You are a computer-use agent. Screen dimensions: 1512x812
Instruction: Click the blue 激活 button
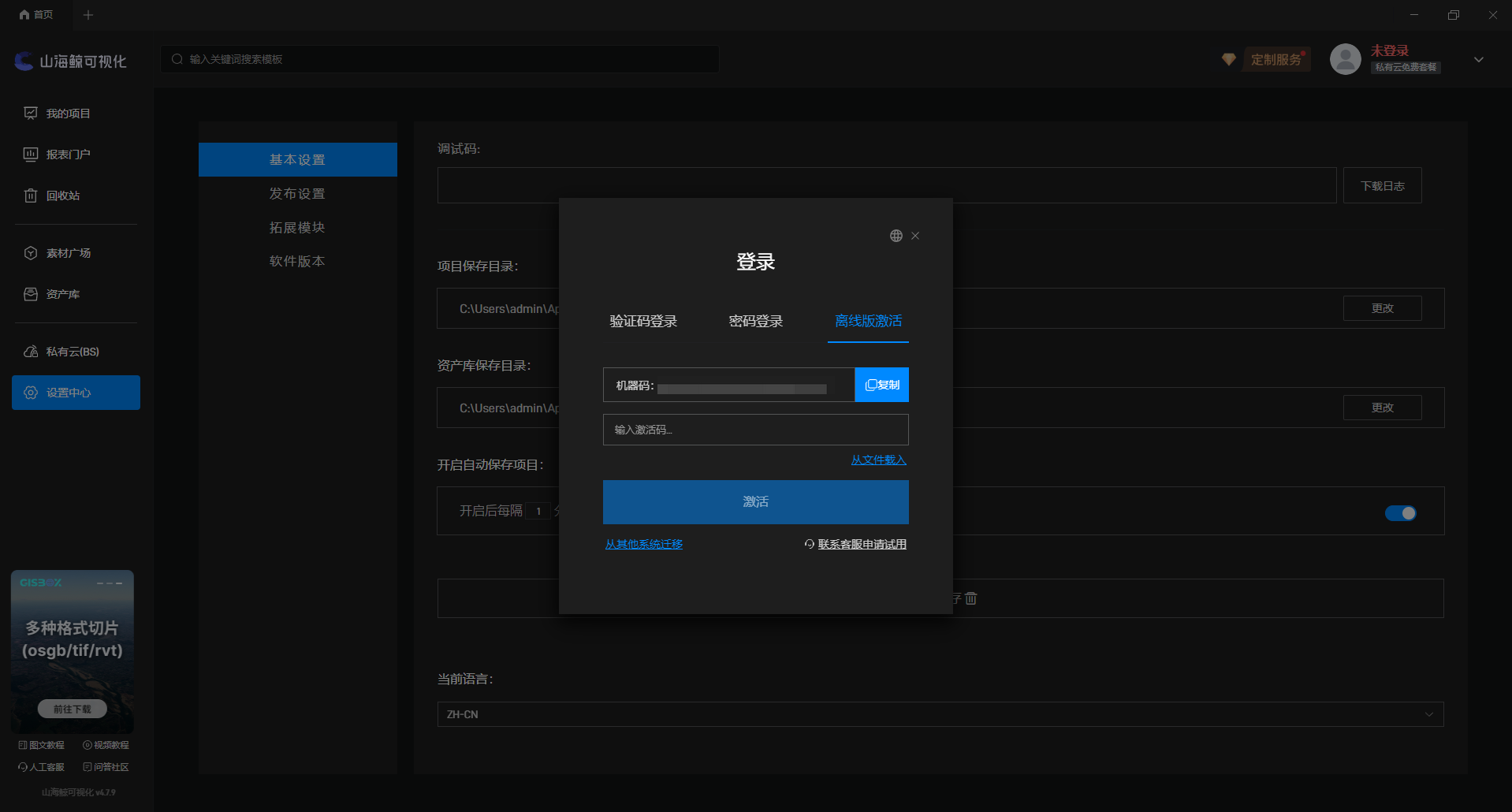756,502
